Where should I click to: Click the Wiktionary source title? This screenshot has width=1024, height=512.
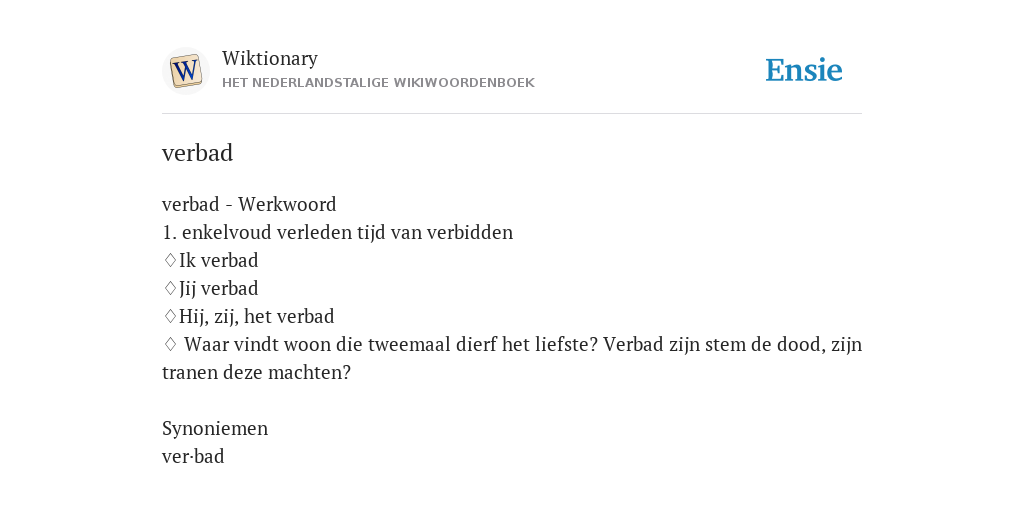click(270, 58)
